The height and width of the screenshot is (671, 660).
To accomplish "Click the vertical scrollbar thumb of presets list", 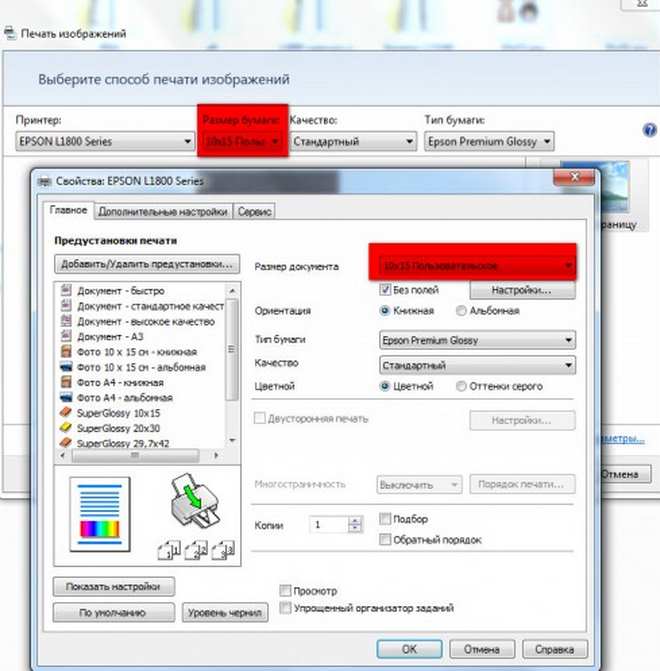I will pyautogui.click(x=232, y=350).
